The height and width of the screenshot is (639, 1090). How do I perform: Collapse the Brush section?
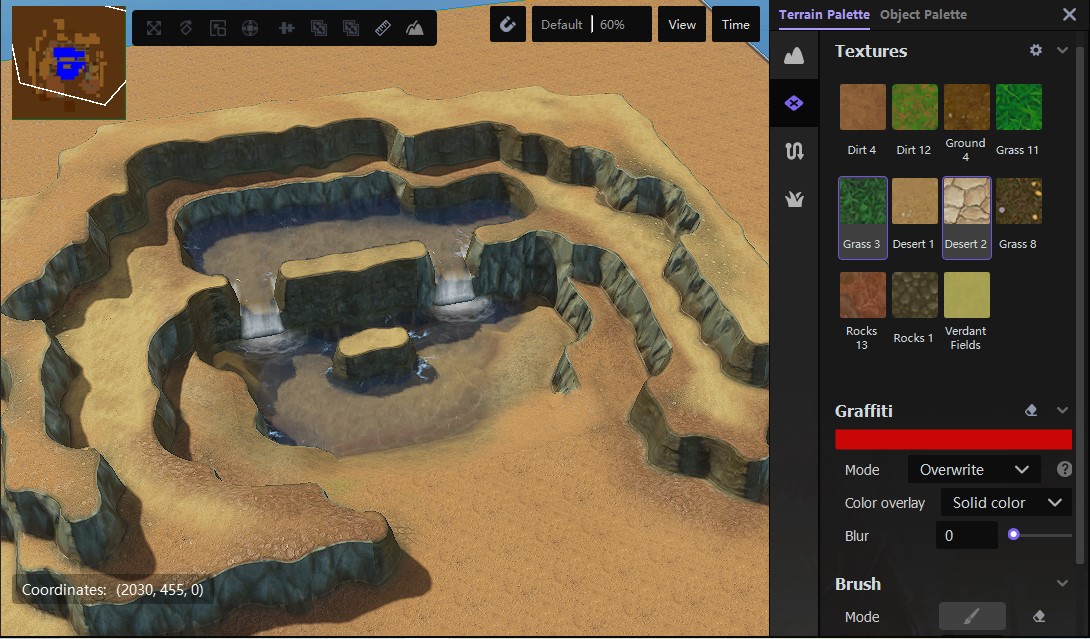pyautogui.click(x=1062, y=583)
